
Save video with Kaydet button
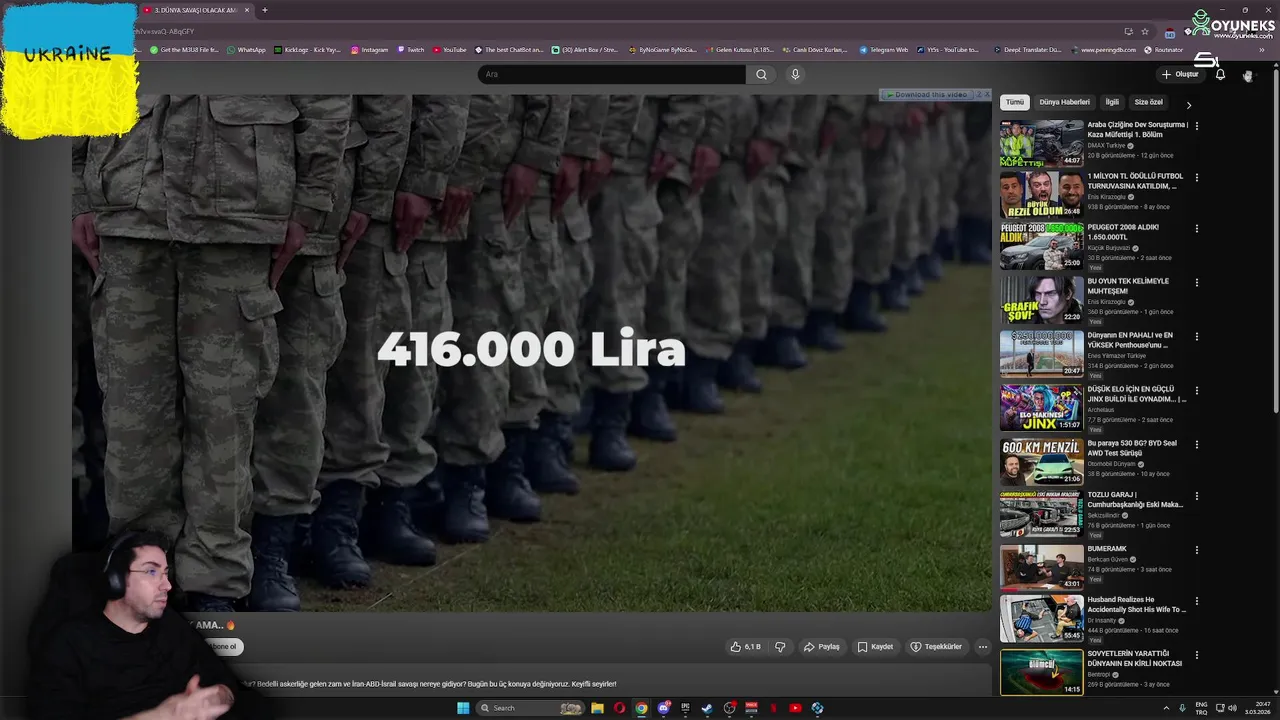click(875, 647)
